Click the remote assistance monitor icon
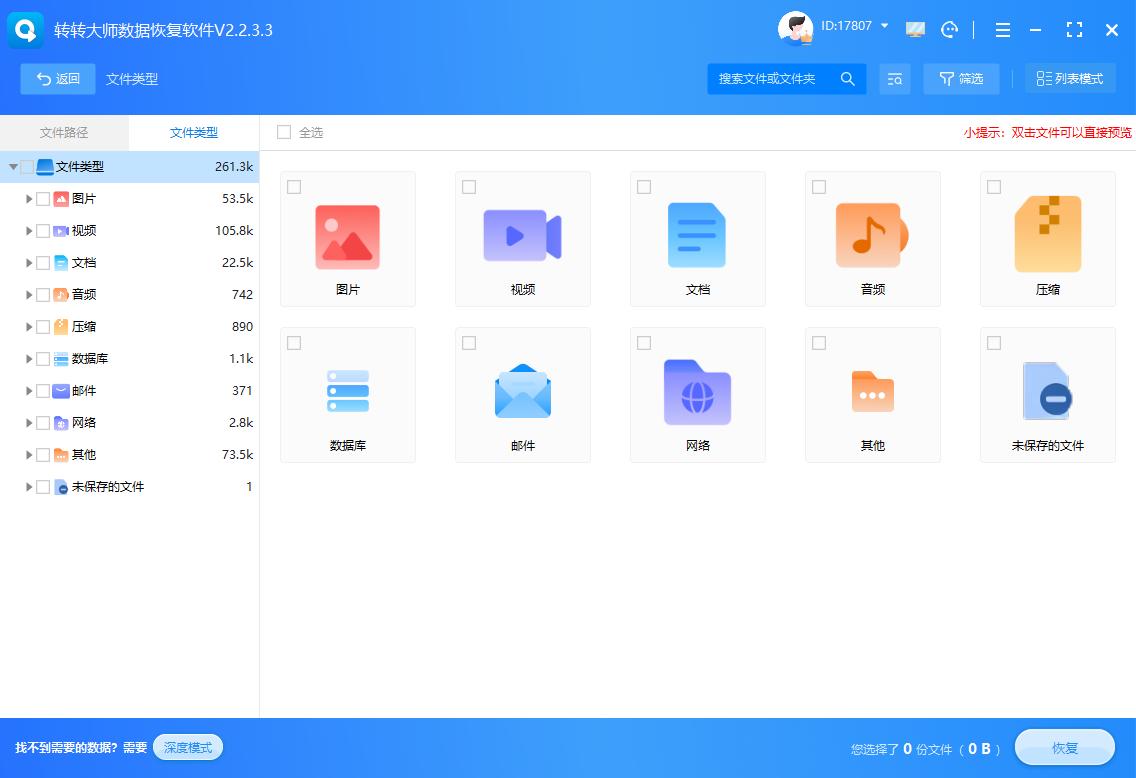Viewport: 1136px width, 778px height. [914, 30]
